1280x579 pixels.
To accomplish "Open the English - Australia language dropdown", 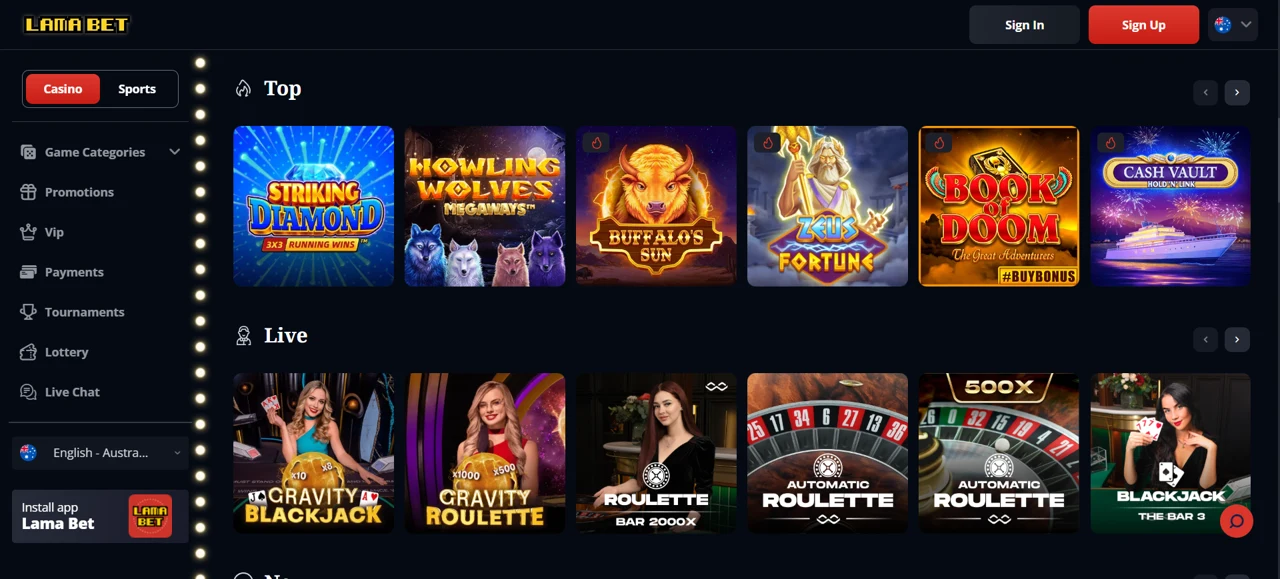I will [100, 453].
